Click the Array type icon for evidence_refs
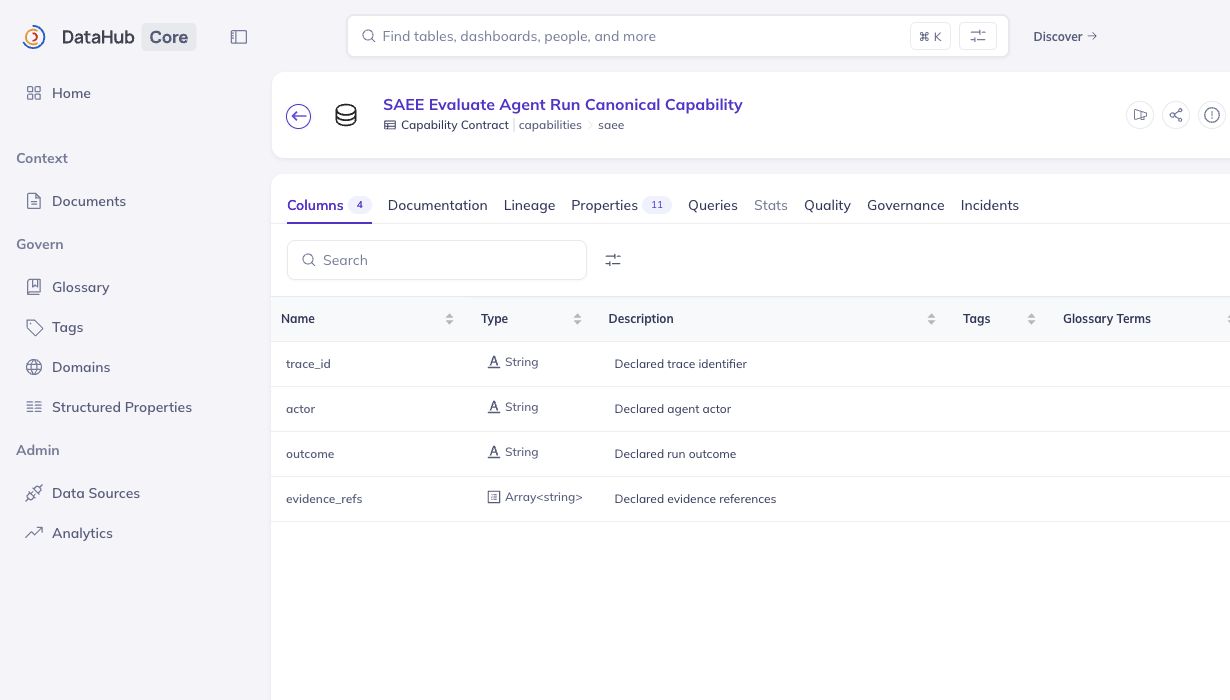The width and height of the screenshot is (1230, 700). pos(493,497)
